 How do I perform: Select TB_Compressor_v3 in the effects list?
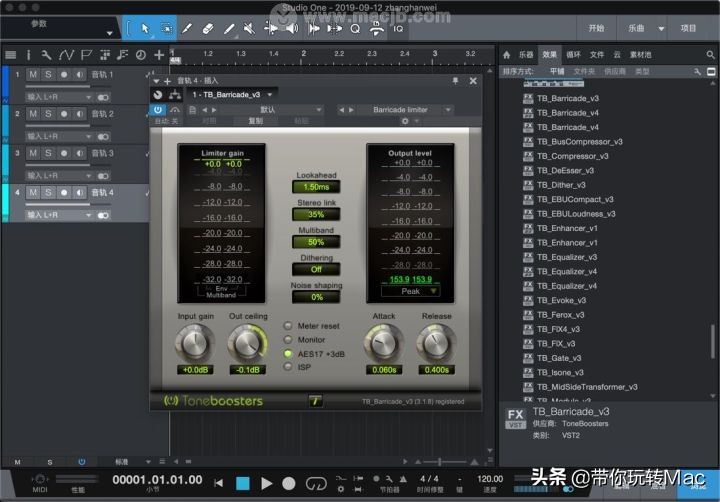click(572, 156)
